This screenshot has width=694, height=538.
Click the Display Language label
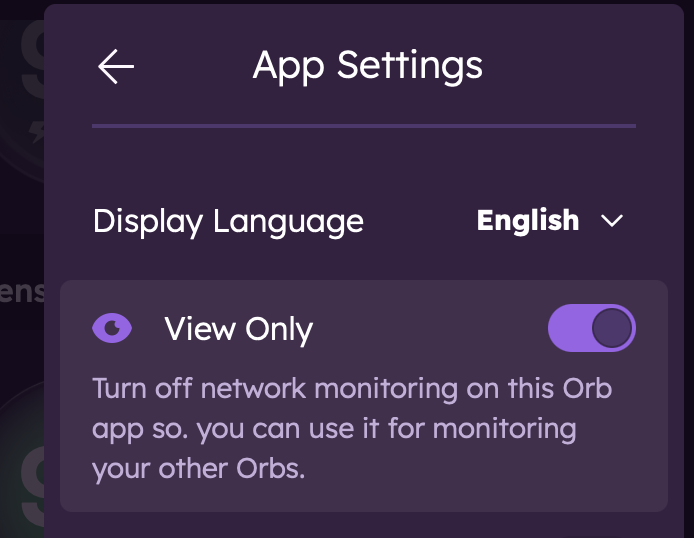pyautogui.click(x=228, y=221)
